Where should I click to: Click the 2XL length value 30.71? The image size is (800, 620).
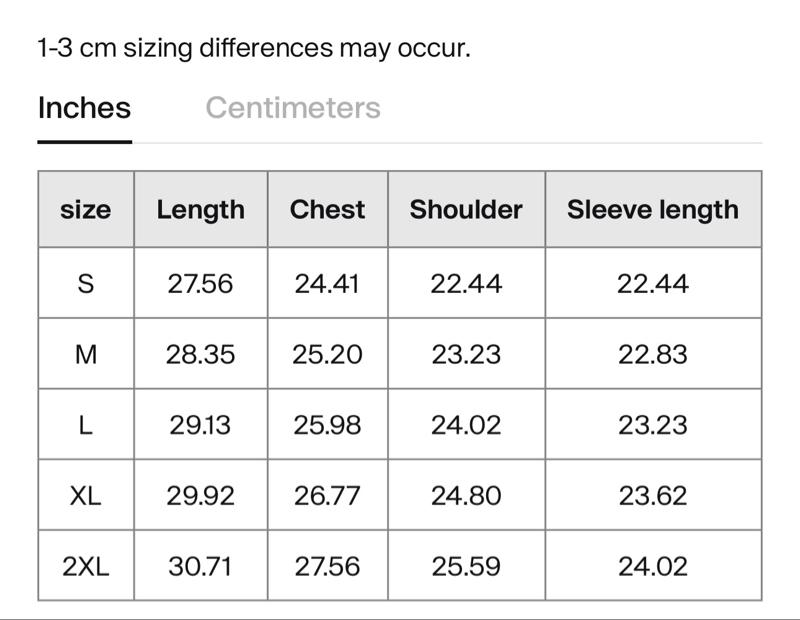point(200,566)
